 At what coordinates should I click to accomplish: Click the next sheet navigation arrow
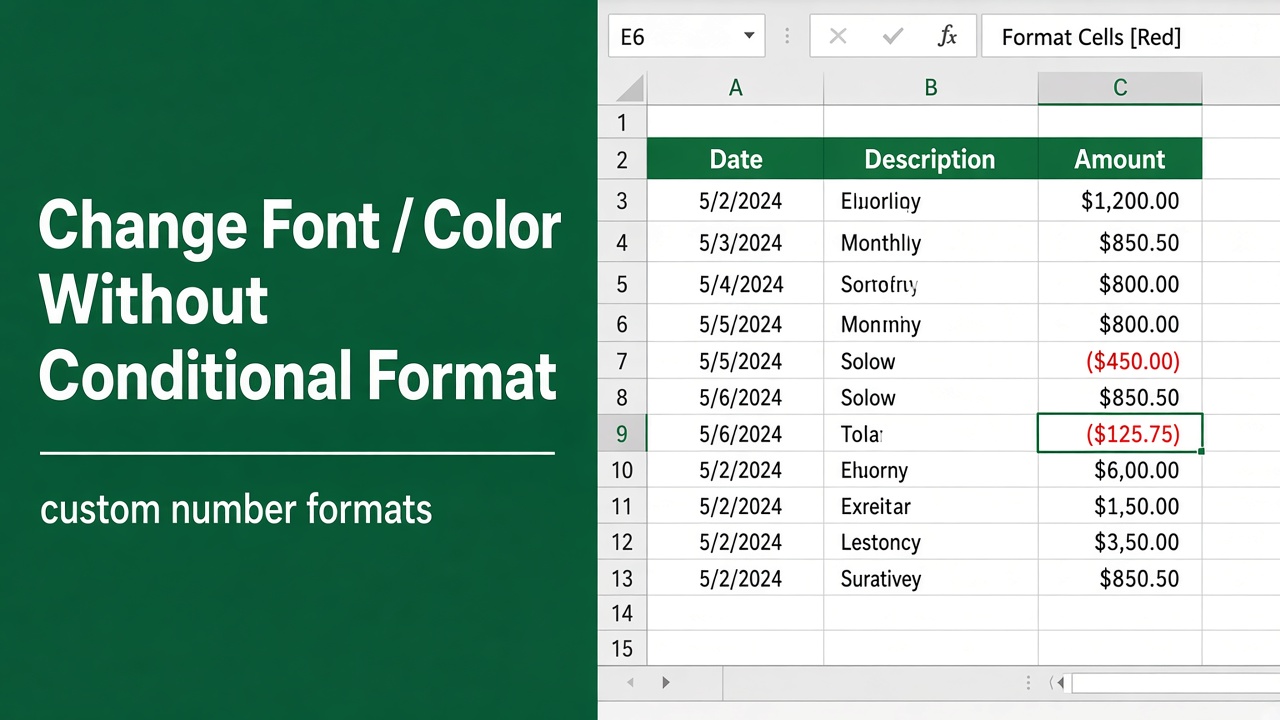point(666,683)
